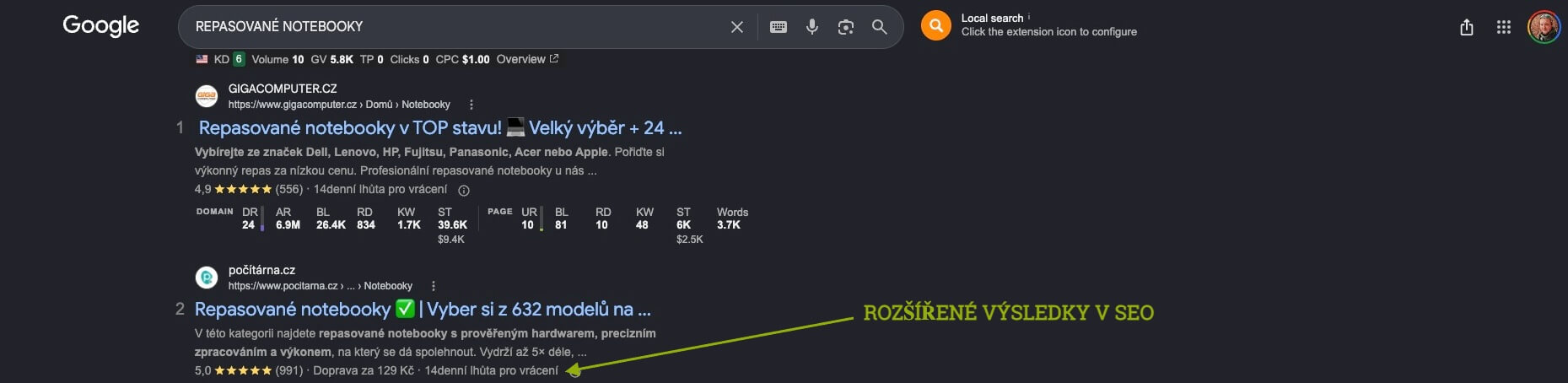The height and width of the screenshot is (383, 1568).
Task: Click the US flag country icon
Action: pyautogui.click(x=202, y=59)
